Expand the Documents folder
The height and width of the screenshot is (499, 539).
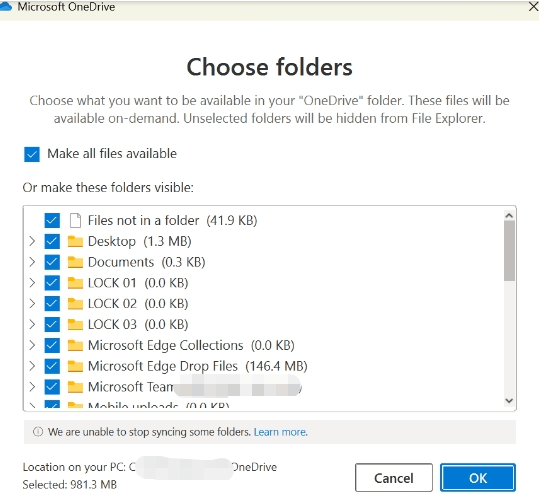point(32,262)
